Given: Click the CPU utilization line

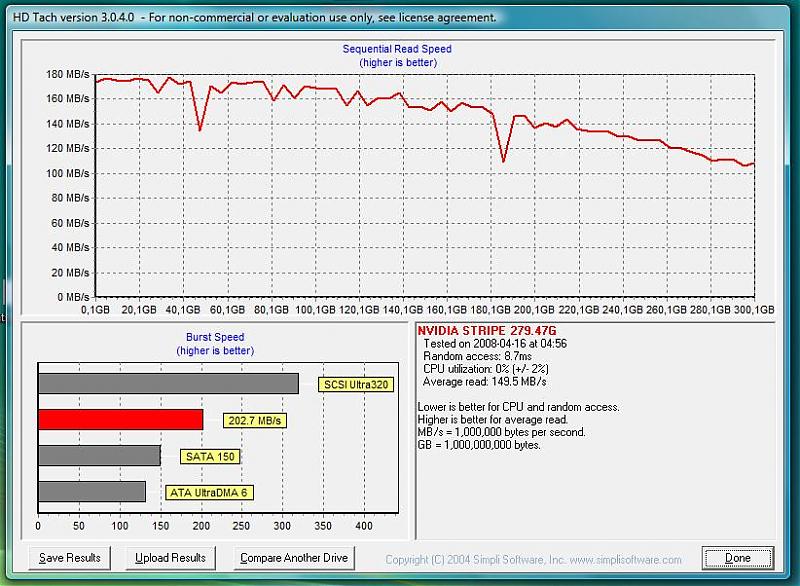Looking at the screenshot, I should click(486, 369).
